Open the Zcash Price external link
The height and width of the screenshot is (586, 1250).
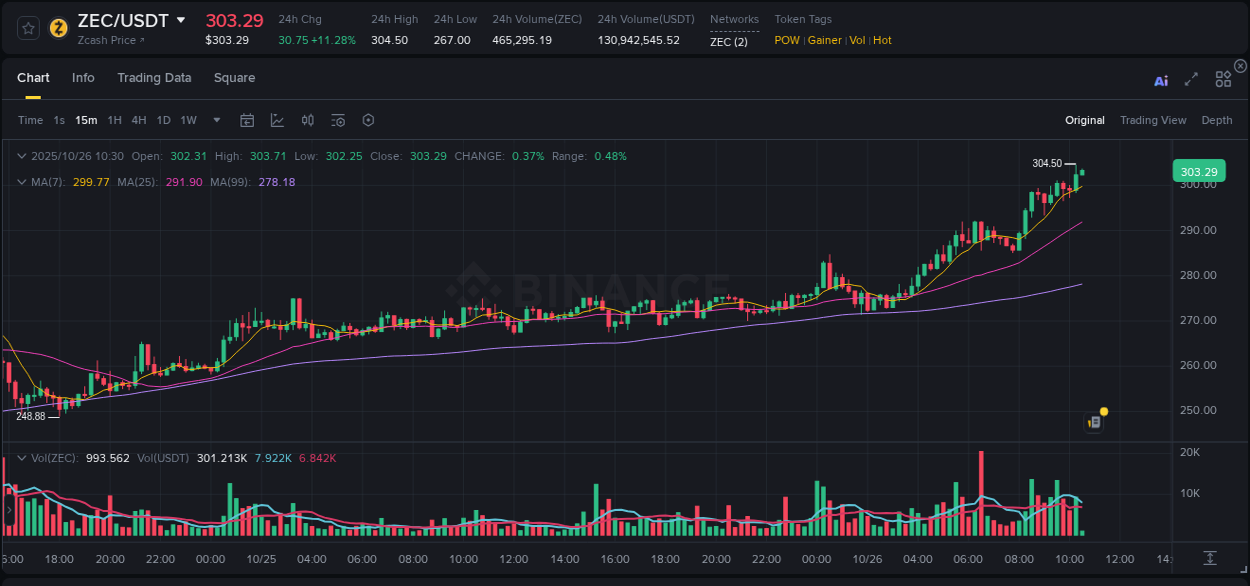(110, 40)
